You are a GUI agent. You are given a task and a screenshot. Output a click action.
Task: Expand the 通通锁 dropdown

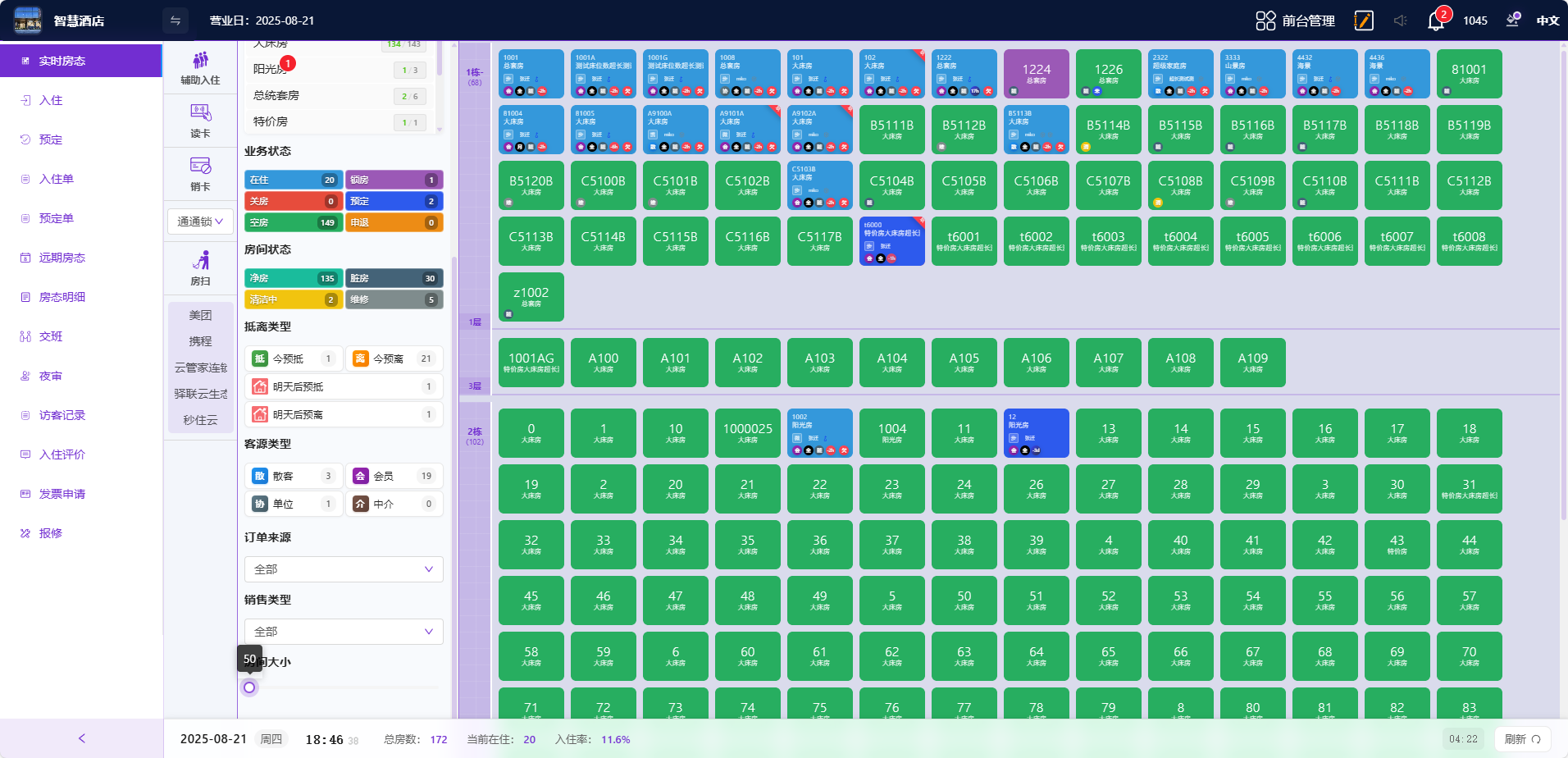click(200, 221)
